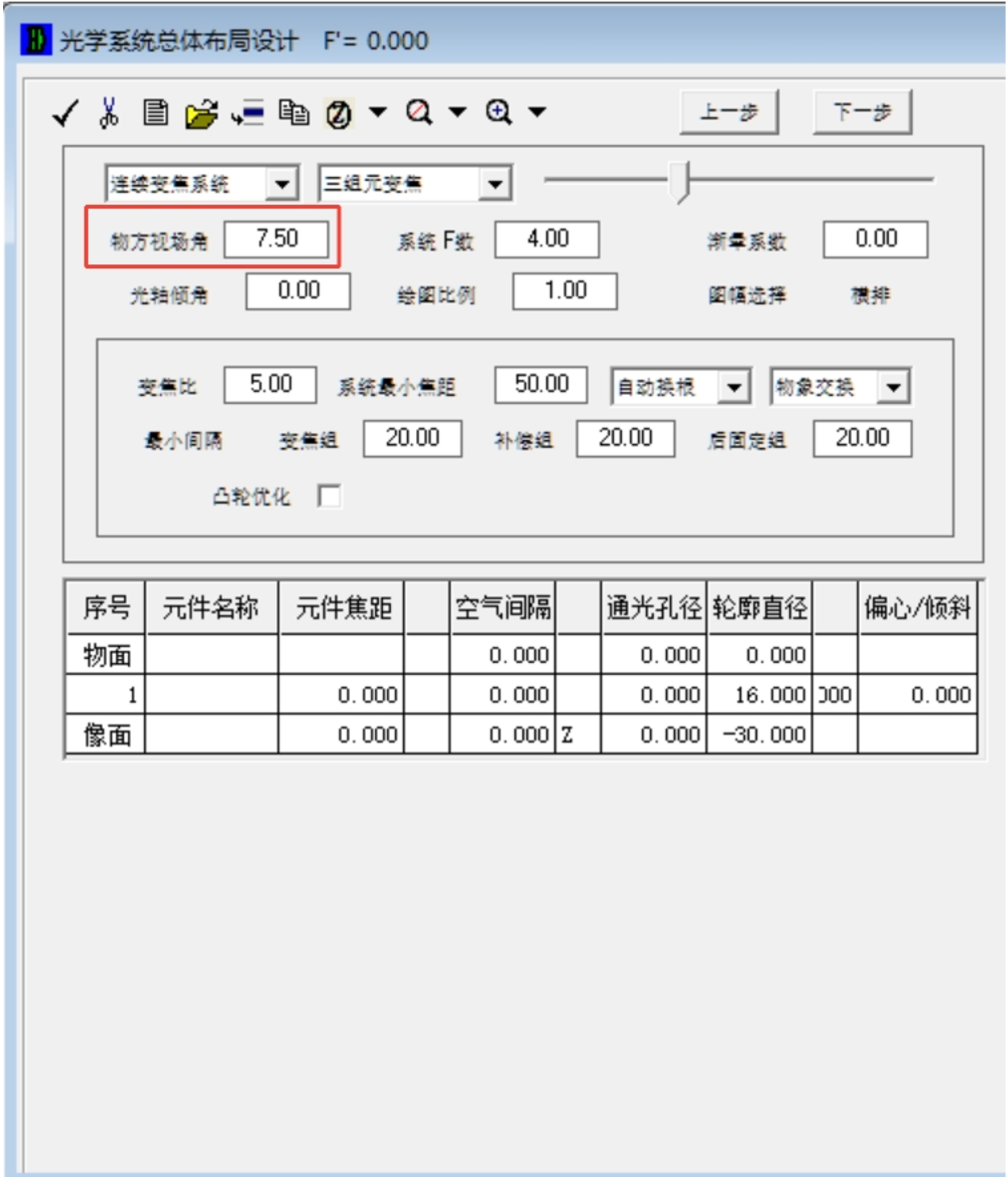Open the 自动换根 dropdown
The height and width of the screenshot is (1177, 1008).
click(734, 388)
